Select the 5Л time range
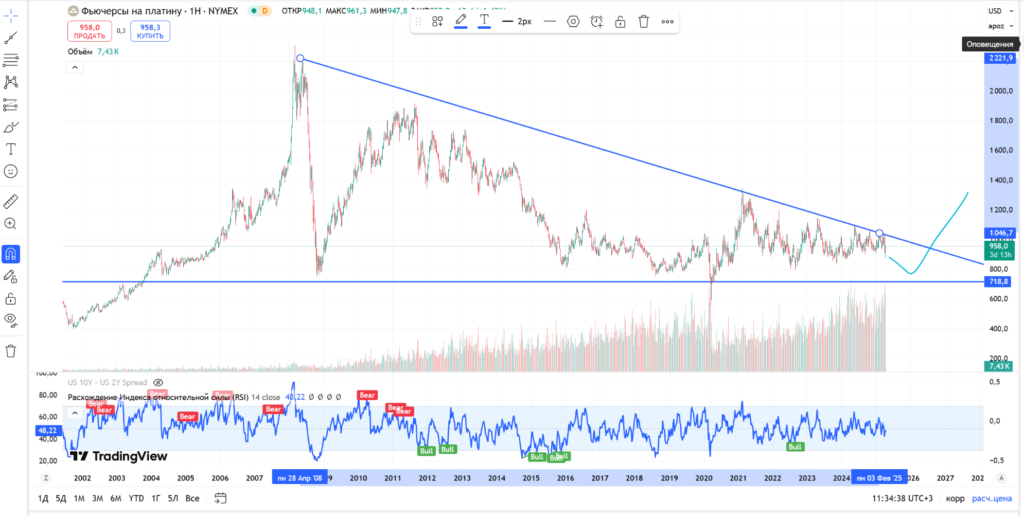The width and height of the screenshot is (1024, 516). [174, 498]
